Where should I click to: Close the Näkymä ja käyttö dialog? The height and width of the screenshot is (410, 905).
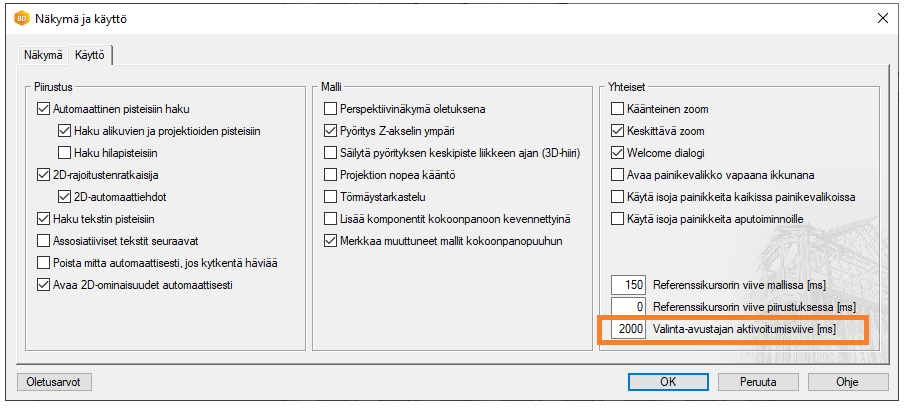click(881, 19)
